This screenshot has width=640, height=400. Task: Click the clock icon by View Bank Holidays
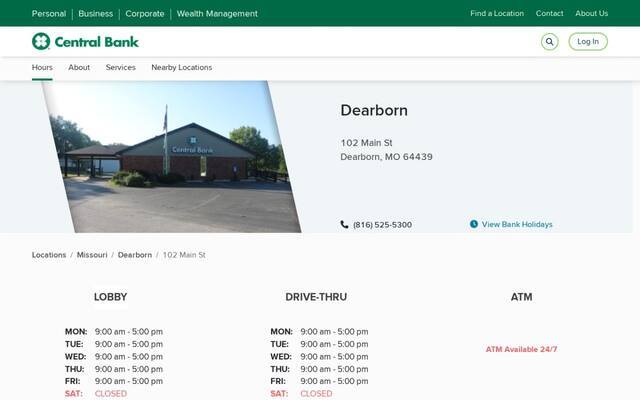(473, 224)
